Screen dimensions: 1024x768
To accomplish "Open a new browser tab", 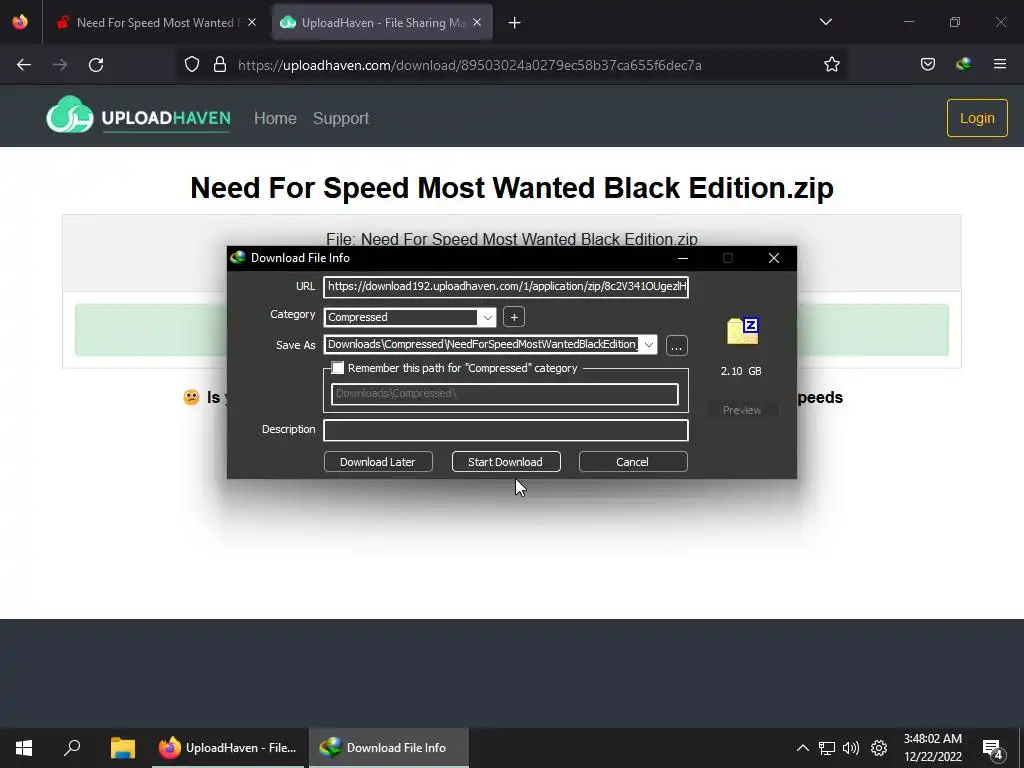I will (x=515, y=23).
